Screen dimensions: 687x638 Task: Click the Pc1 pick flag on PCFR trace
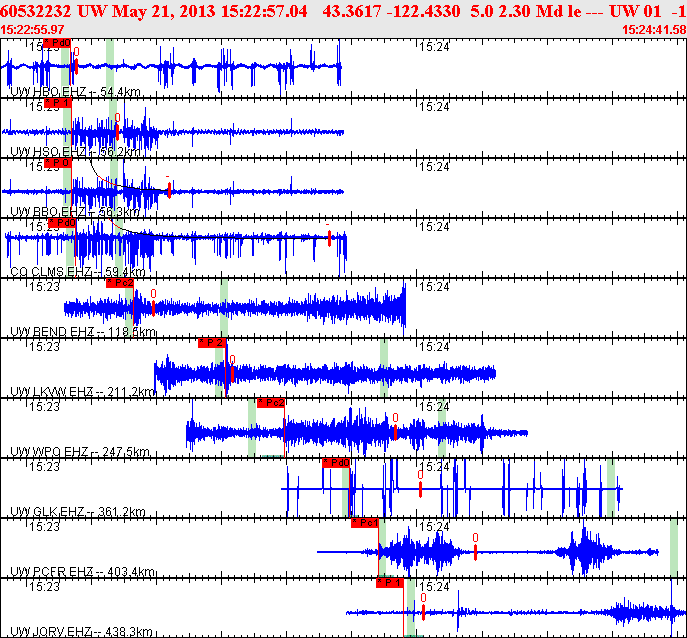[365, 523]
